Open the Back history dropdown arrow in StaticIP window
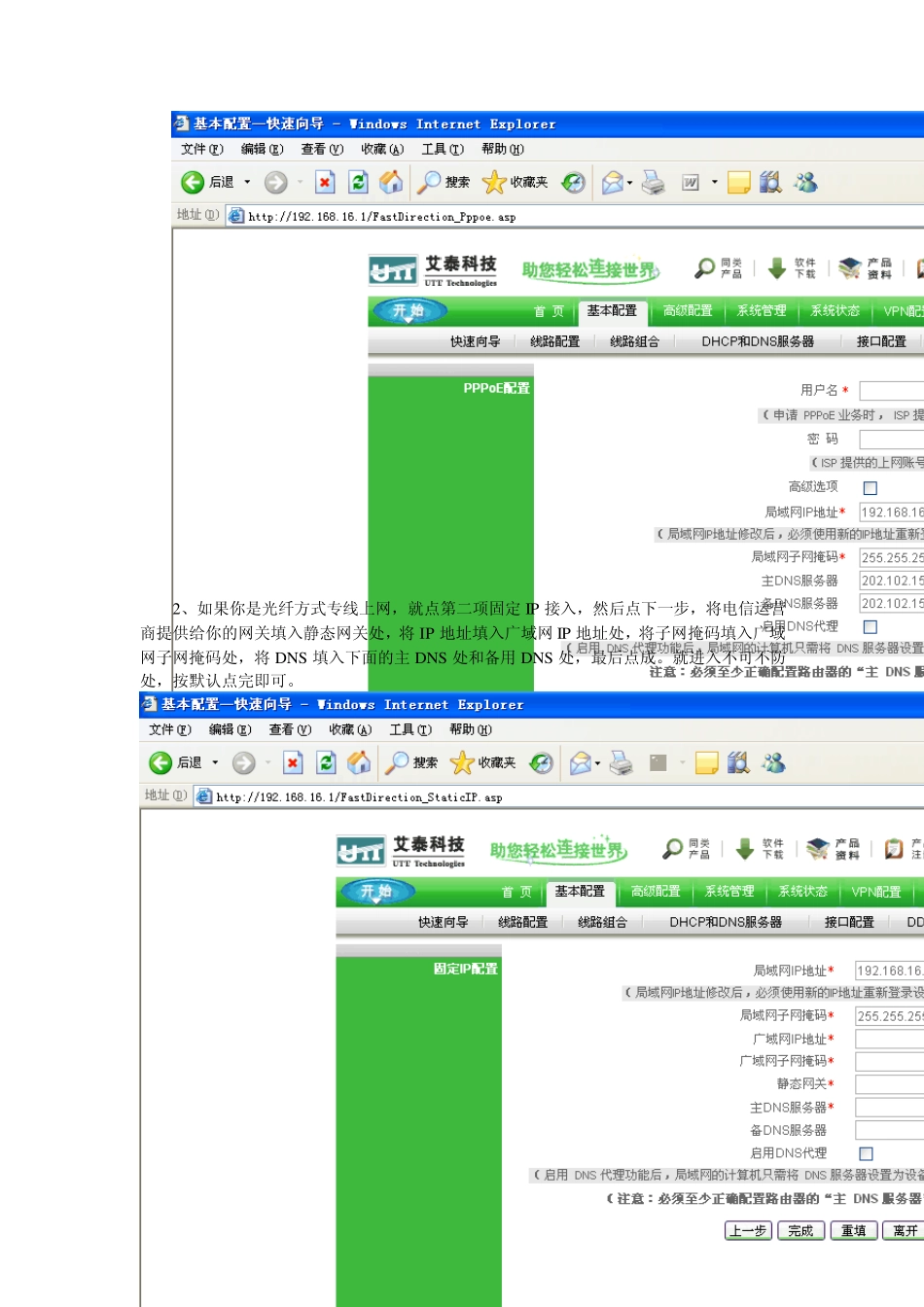 click(215, 762)
